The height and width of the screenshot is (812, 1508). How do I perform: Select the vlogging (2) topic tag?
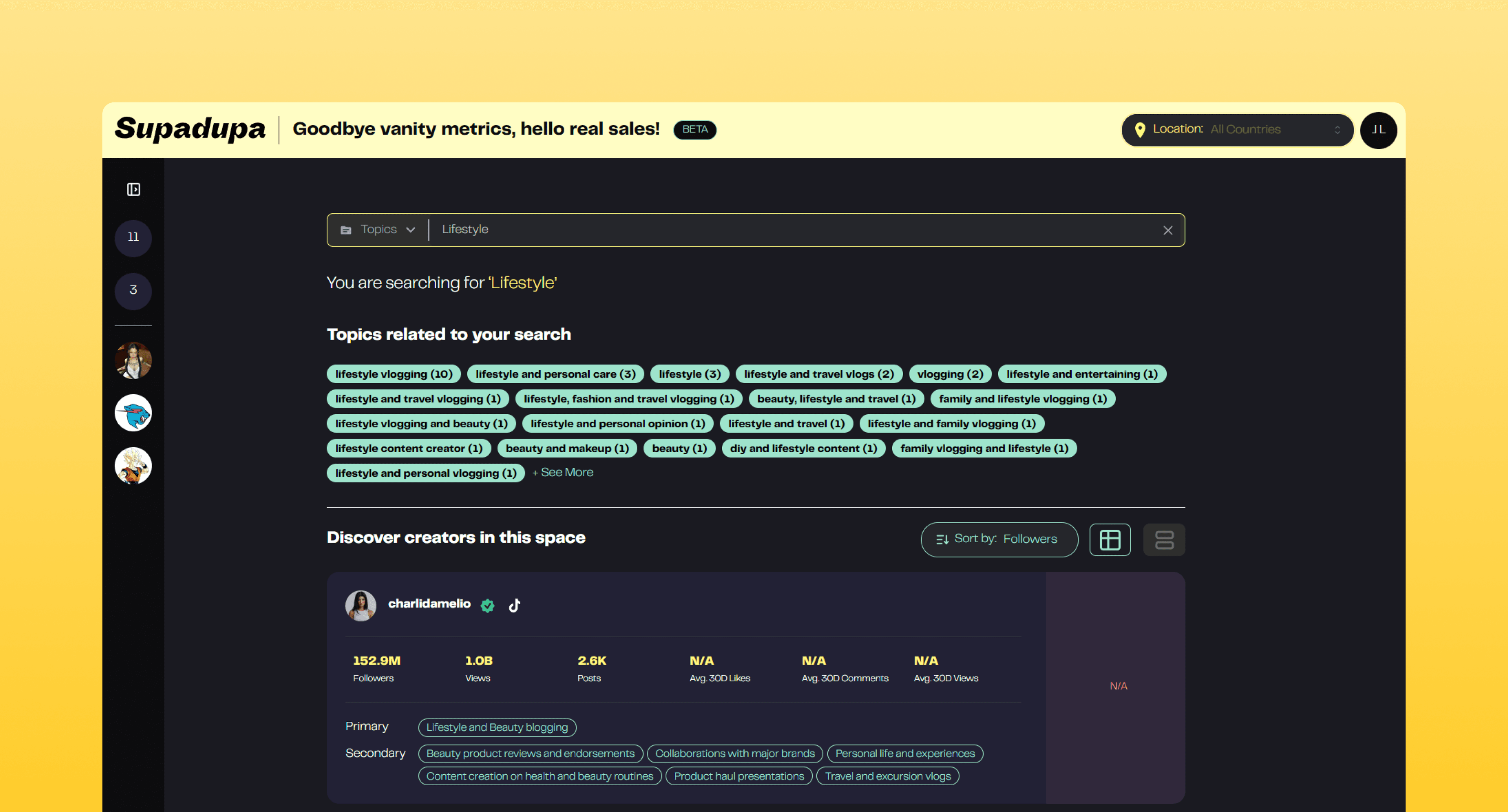(950, 374)
